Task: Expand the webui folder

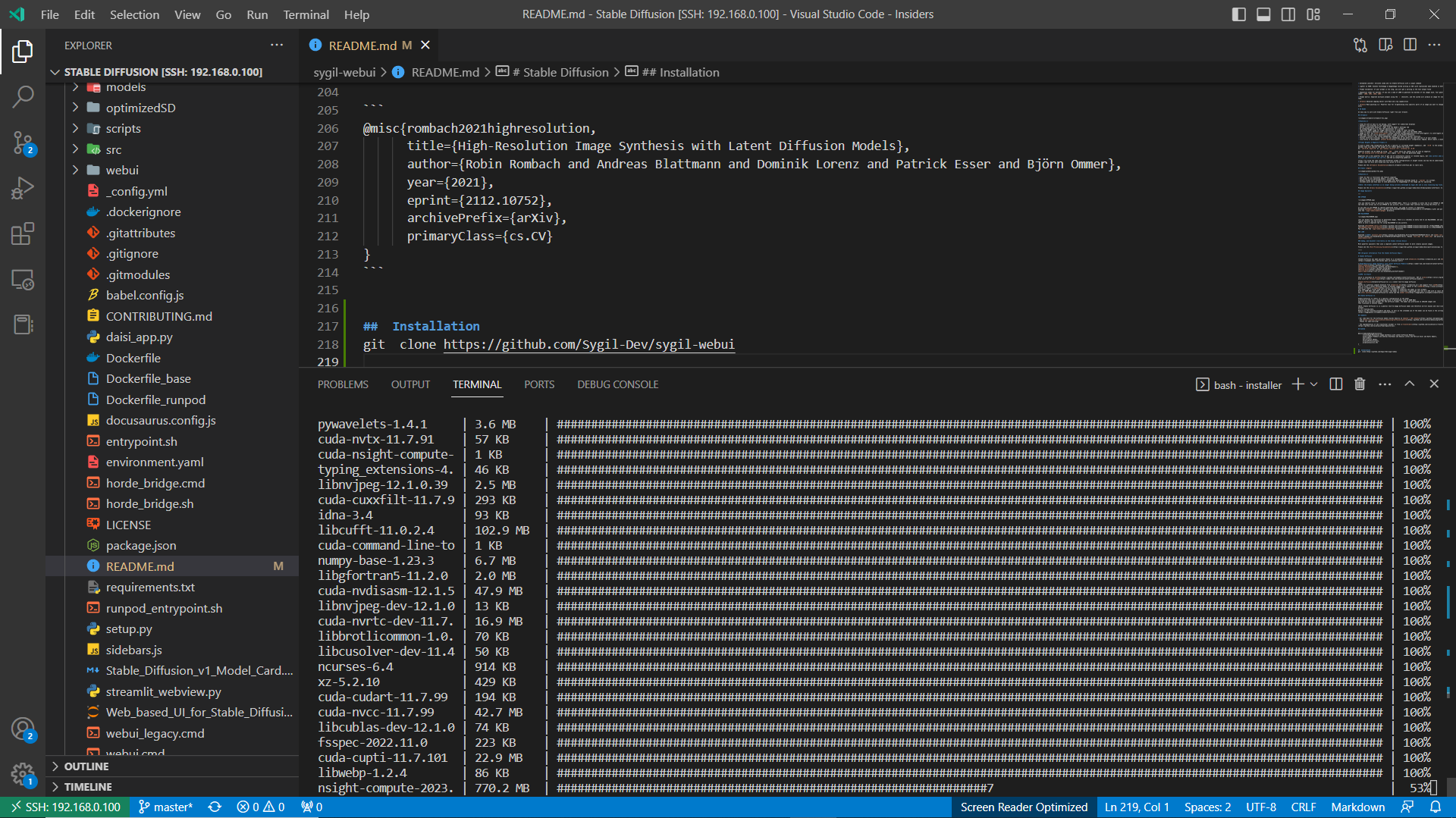Action: coord(172,171)
